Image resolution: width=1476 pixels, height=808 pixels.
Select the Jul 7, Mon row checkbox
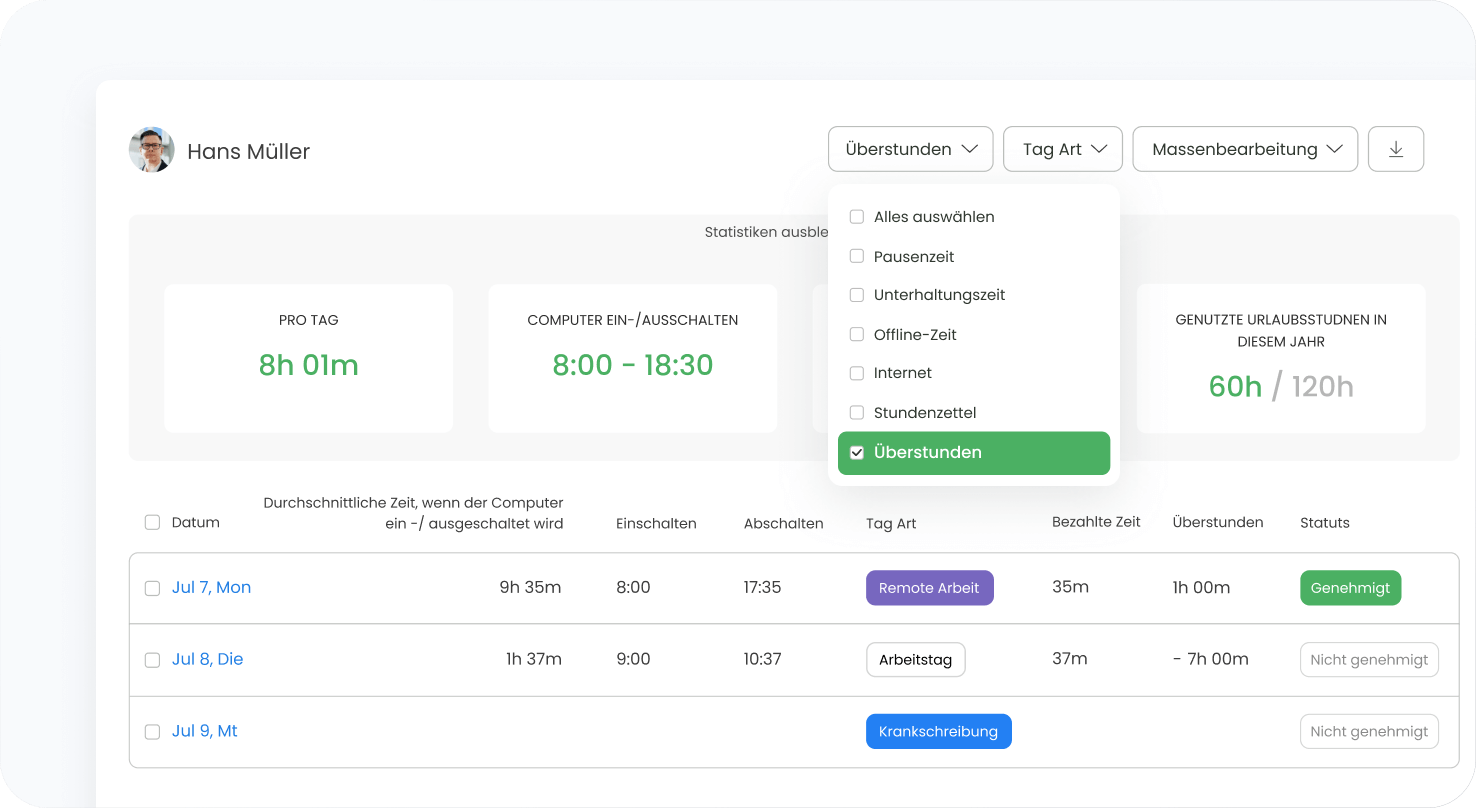click(152, 588)
